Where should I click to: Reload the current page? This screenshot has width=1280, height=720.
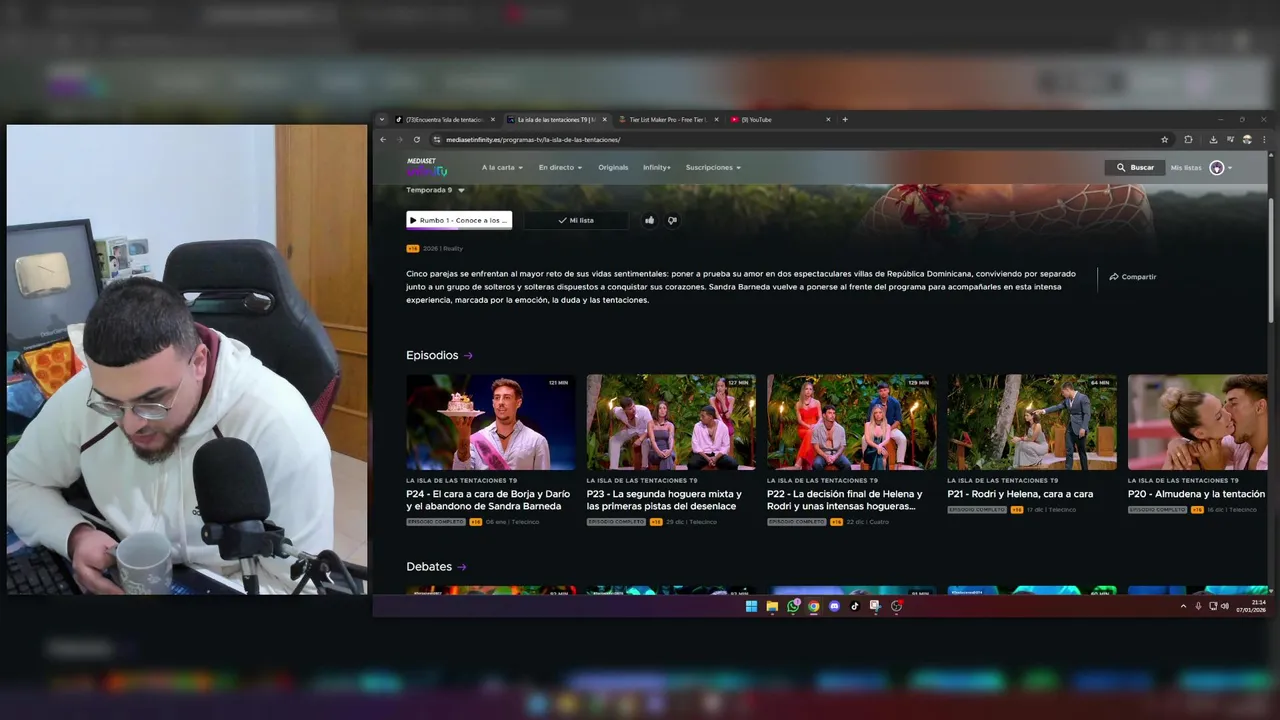point(417,140)
